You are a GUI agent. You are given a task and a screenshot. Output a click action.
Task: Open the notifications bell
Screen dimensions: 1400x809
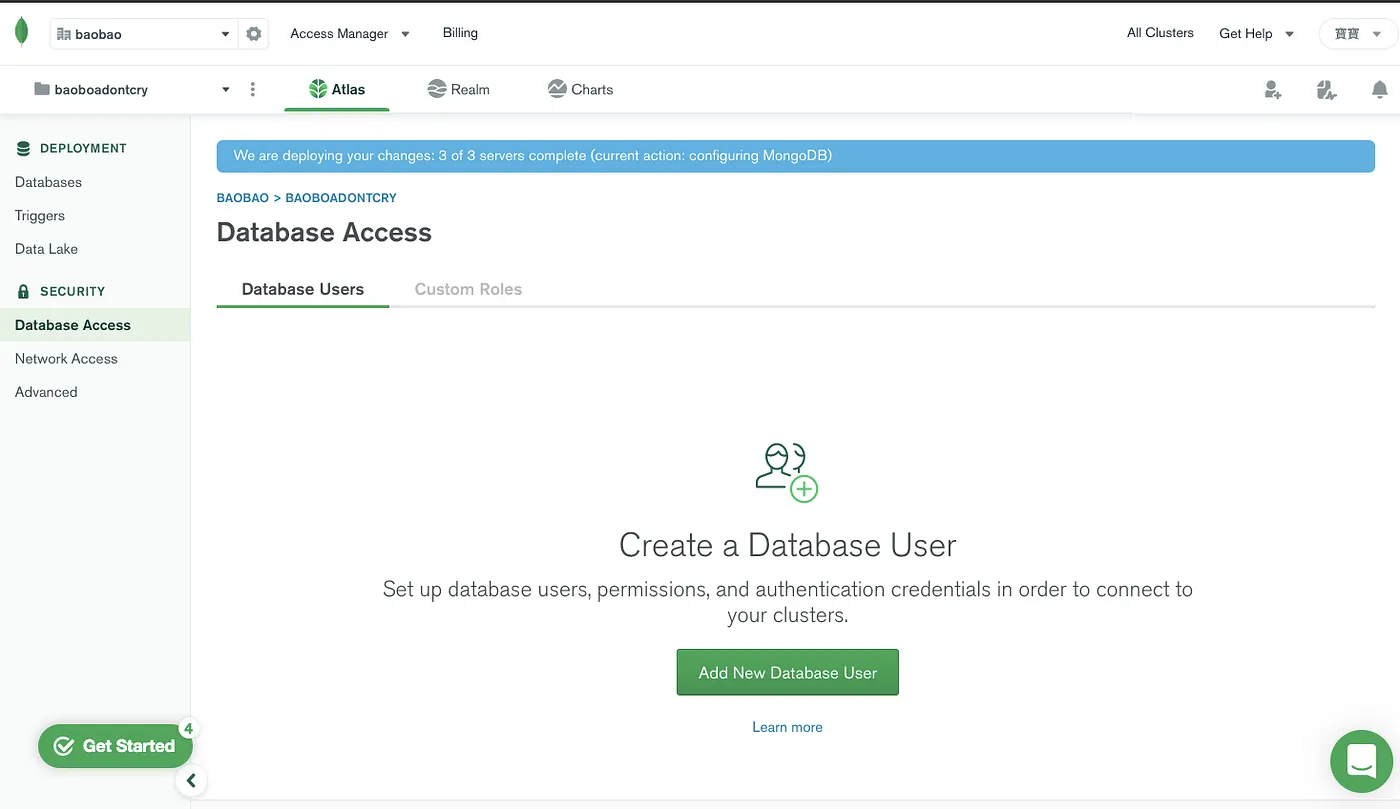1380,90
